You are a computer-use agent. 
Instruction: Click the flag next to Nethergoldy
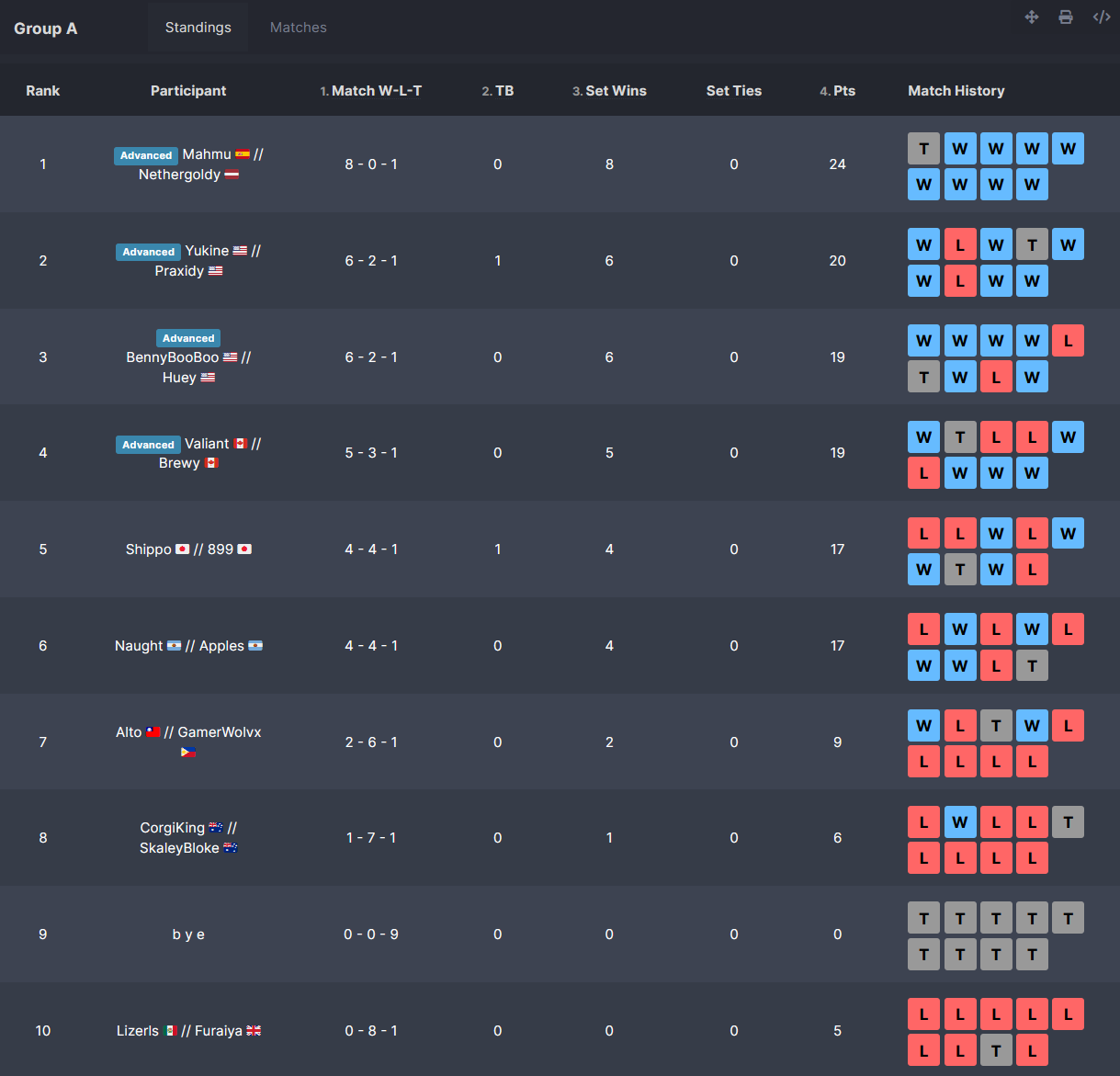coord(232,175)
